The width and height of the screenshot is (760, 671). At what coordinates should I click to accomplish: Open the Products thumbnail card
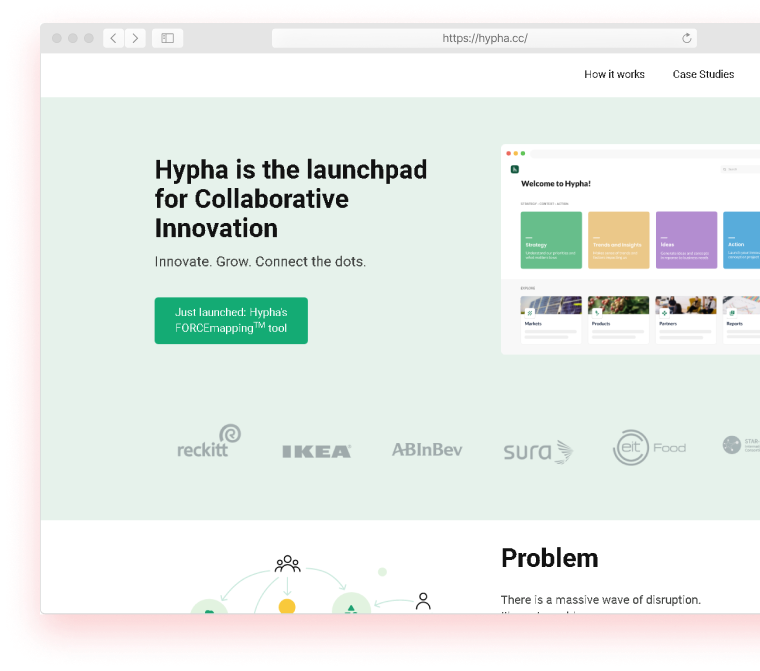pos(618,320)
